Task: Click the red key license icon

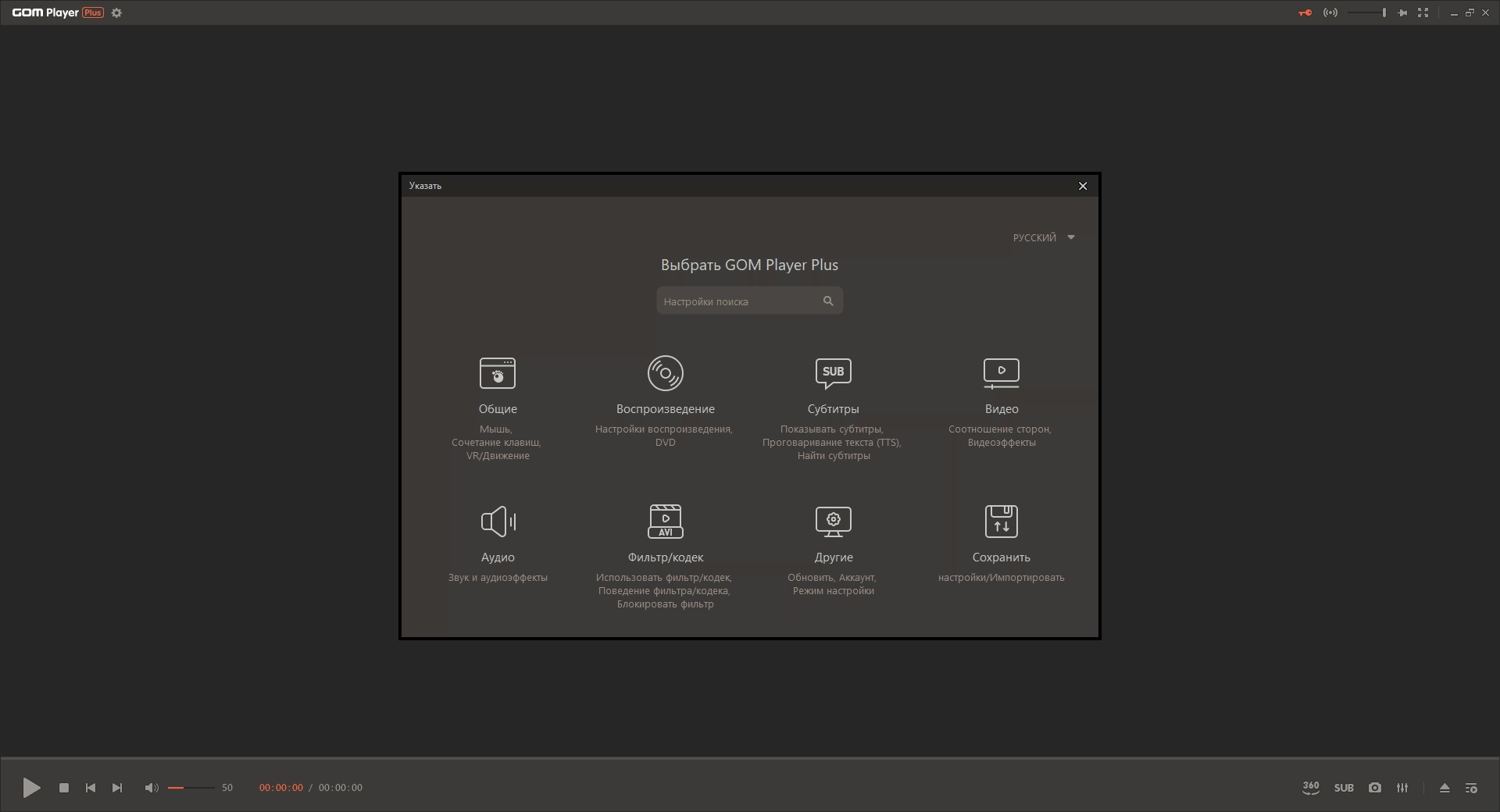Action: 1305,12
